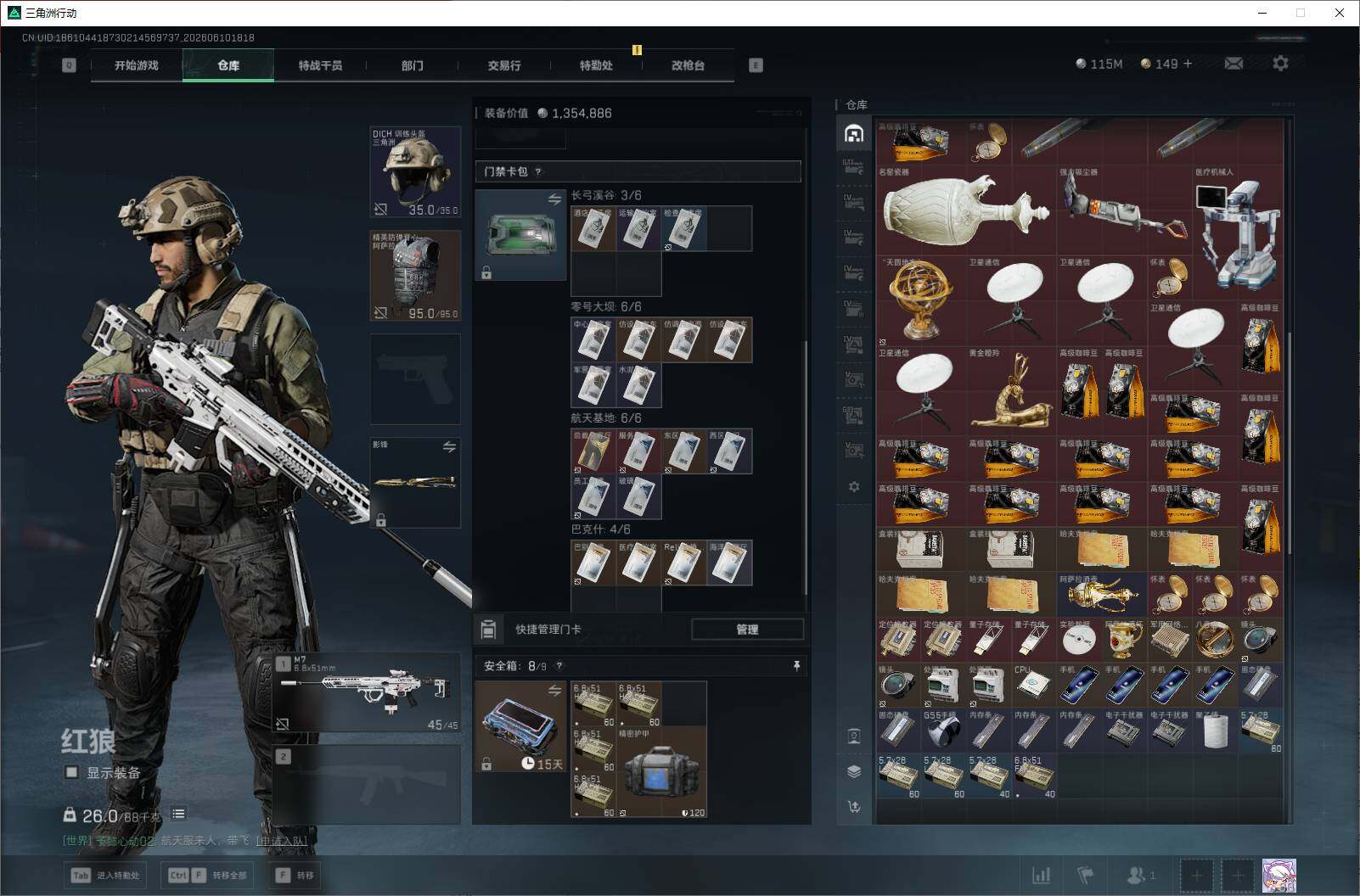Open the 安全箱 help question mark
Image resolution: width=1360 pixels, height=896 pixels.
[559, 666]
